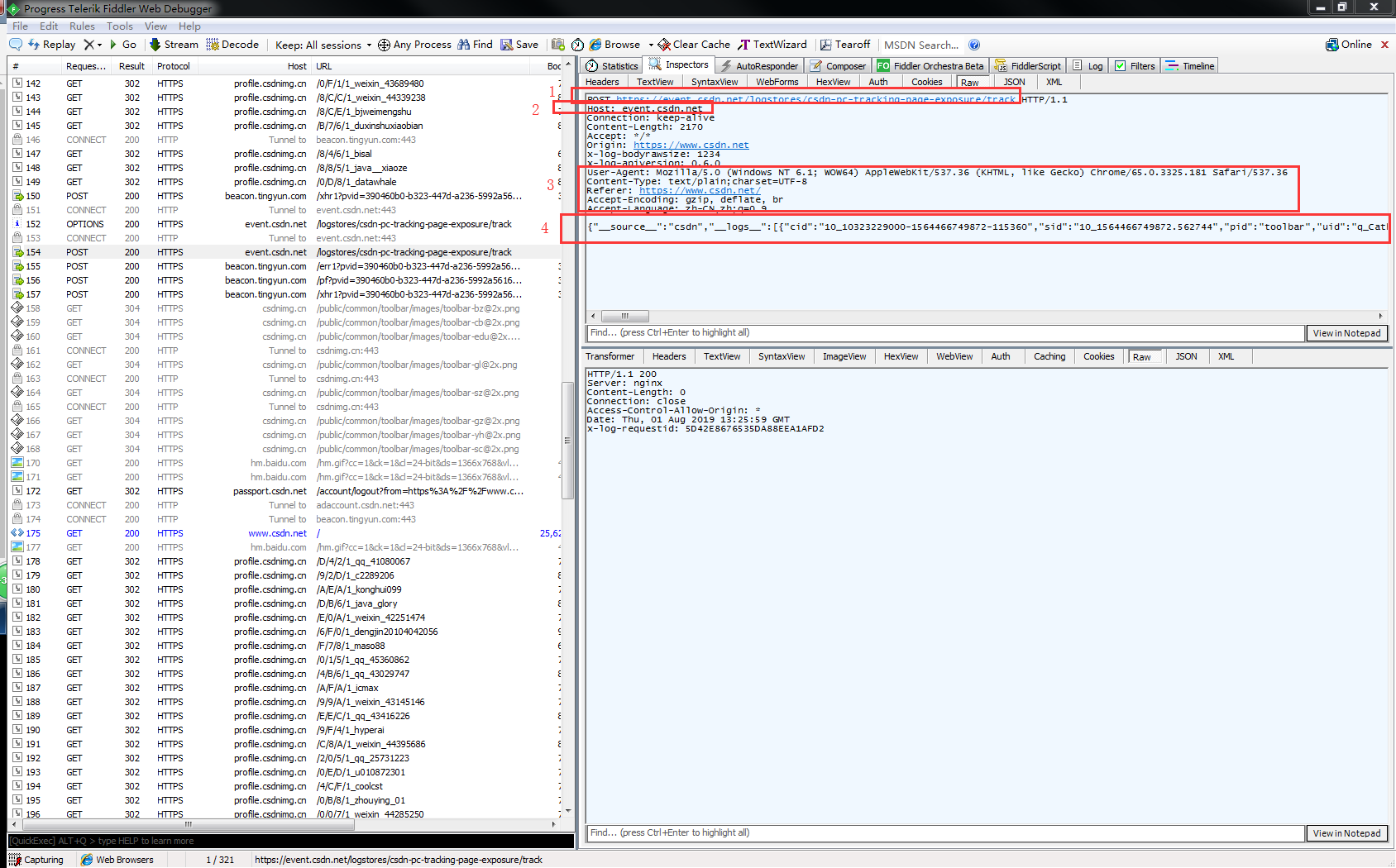Image resolution: width=1396 pixels, height=868 pixels.
Task: Open Fiddler Orchestra Beta tab
Action: (x=930, y=66)
